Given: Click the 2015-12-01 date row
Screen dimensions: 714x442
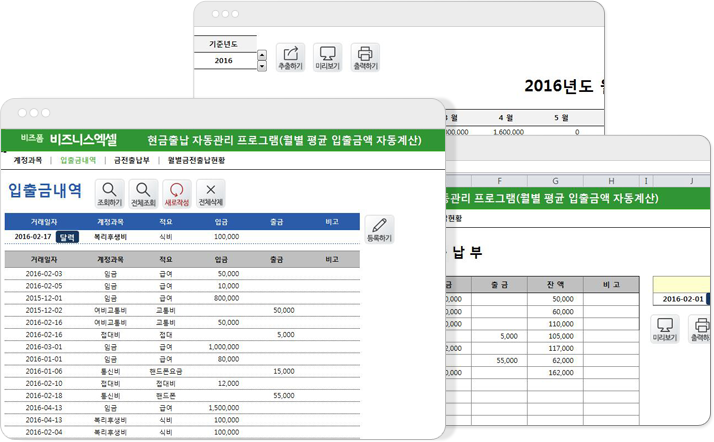Looking at the screenshot, I should [x=44, y=298].
